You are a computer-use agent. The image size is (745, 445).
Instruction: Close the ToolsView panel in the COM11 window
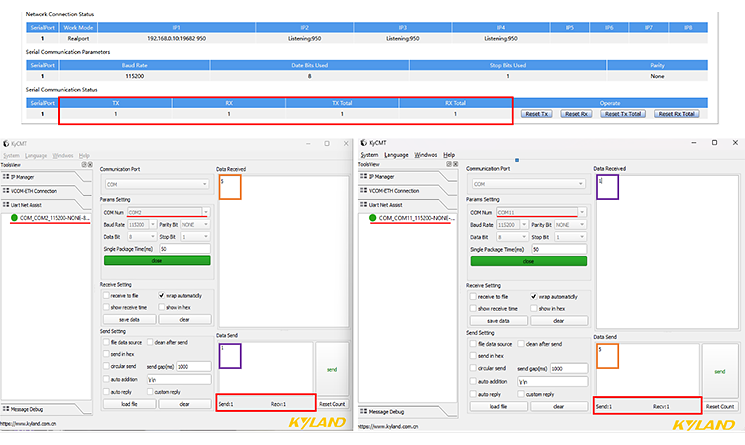point(455,164)
